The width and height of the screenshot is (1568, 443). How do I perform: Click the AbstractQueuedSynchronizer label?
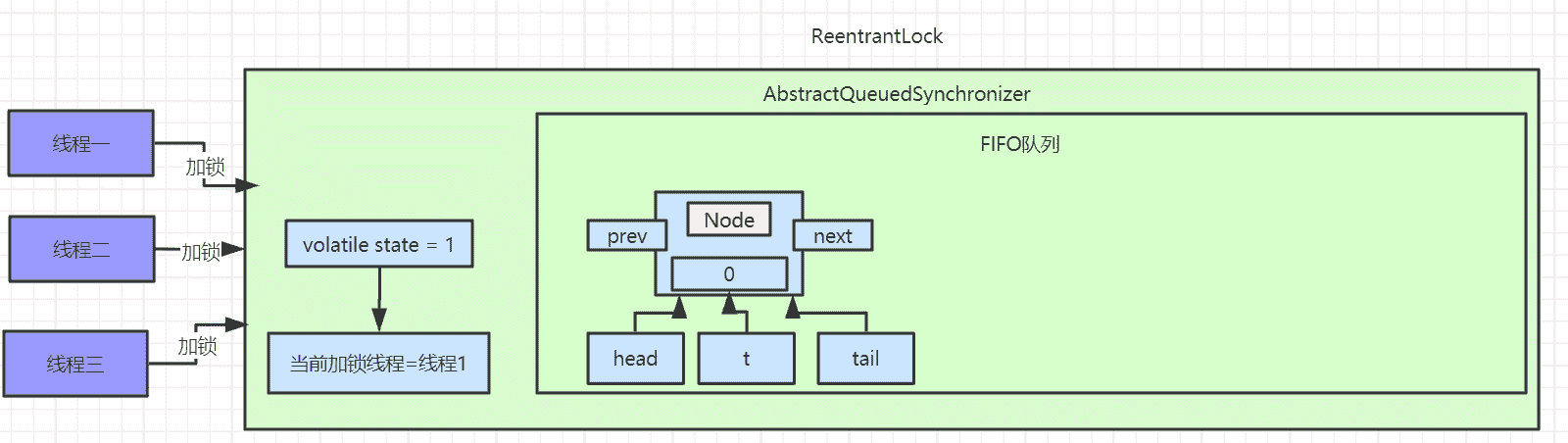pos(896,94)
